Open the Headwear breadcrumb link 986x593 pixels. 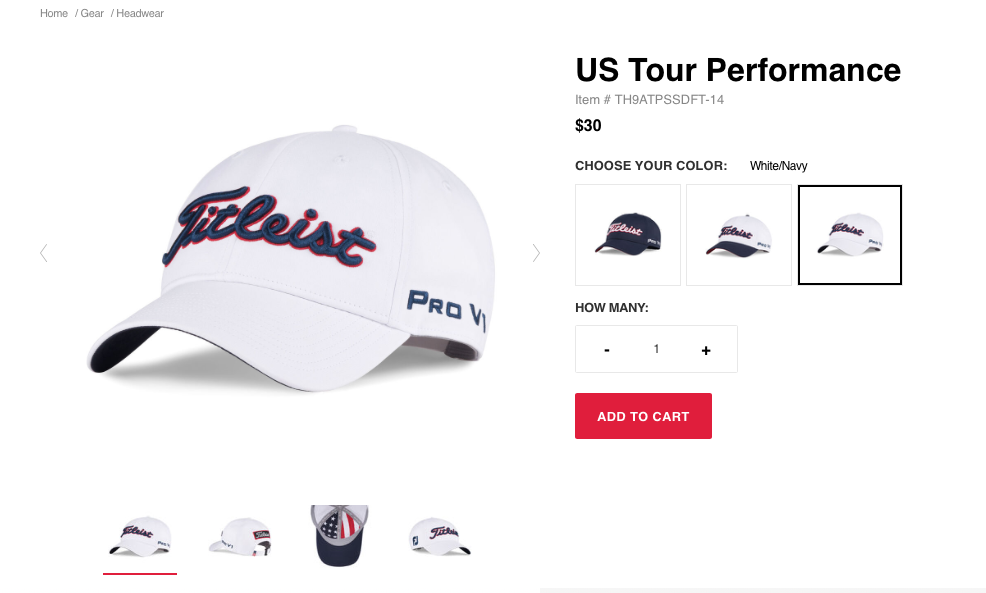[140, 13]
